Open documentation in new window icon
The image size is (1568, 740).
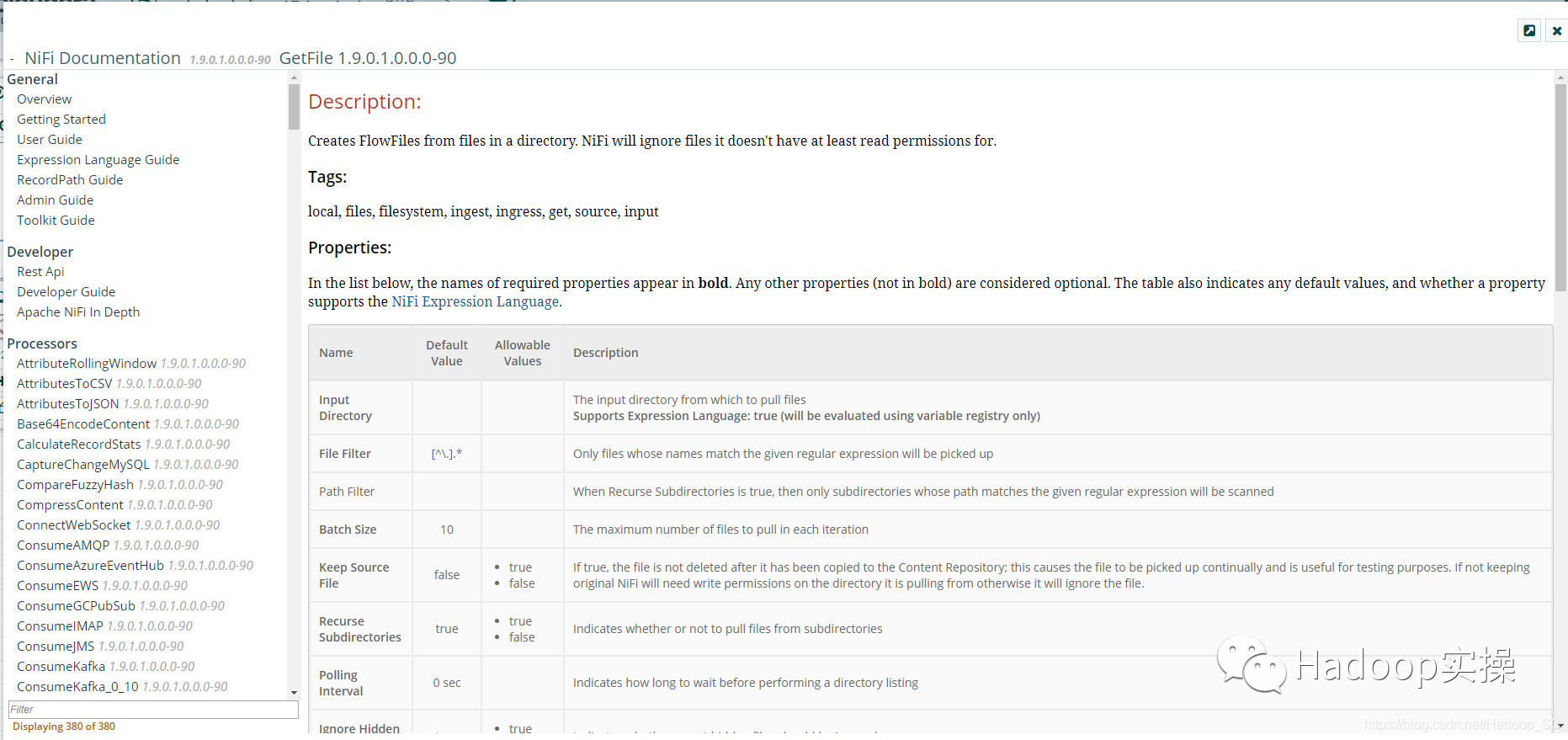tap(1529, 30)
